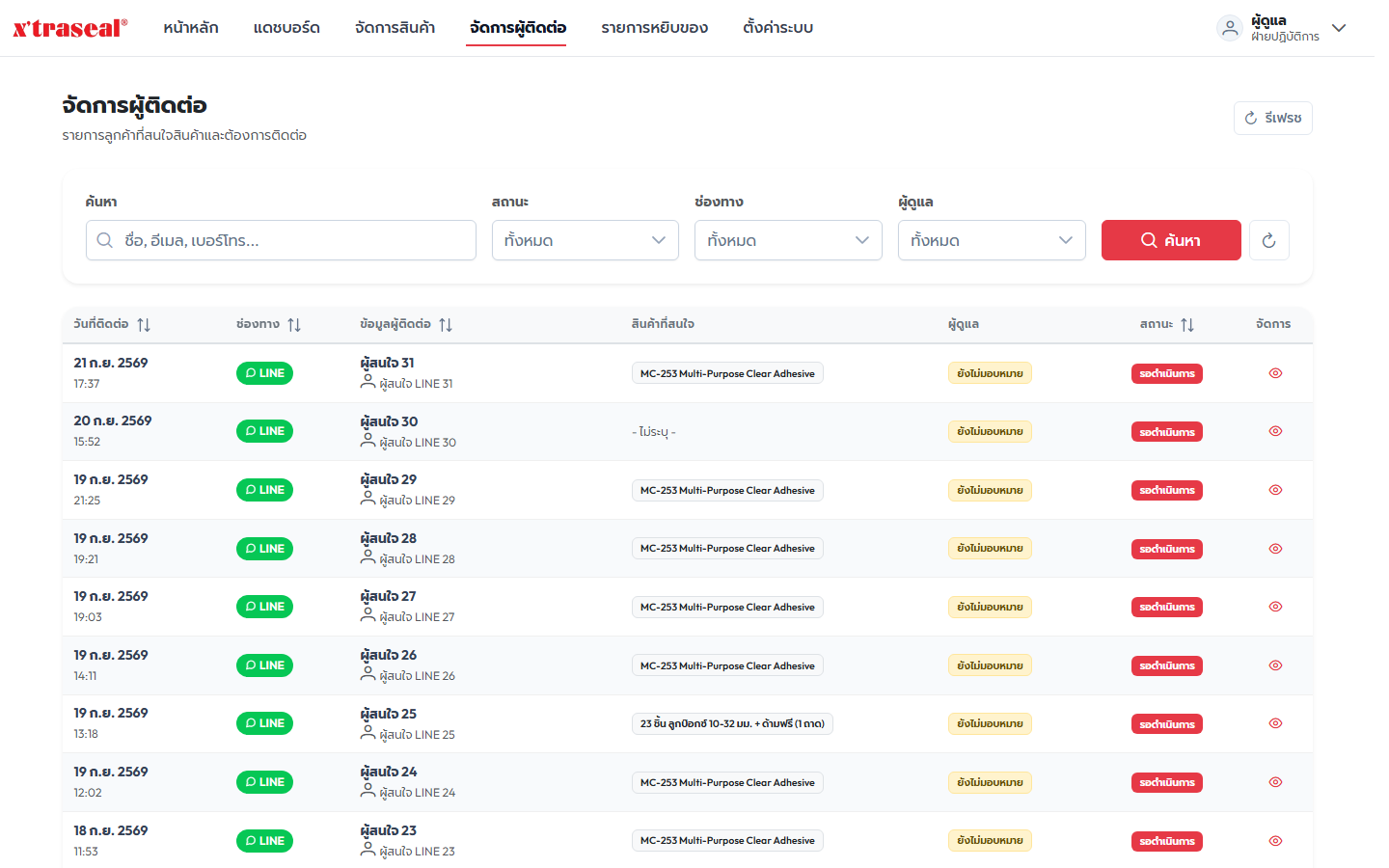Open eye icon for ผู้สนใจ 25

point(1275,723)
